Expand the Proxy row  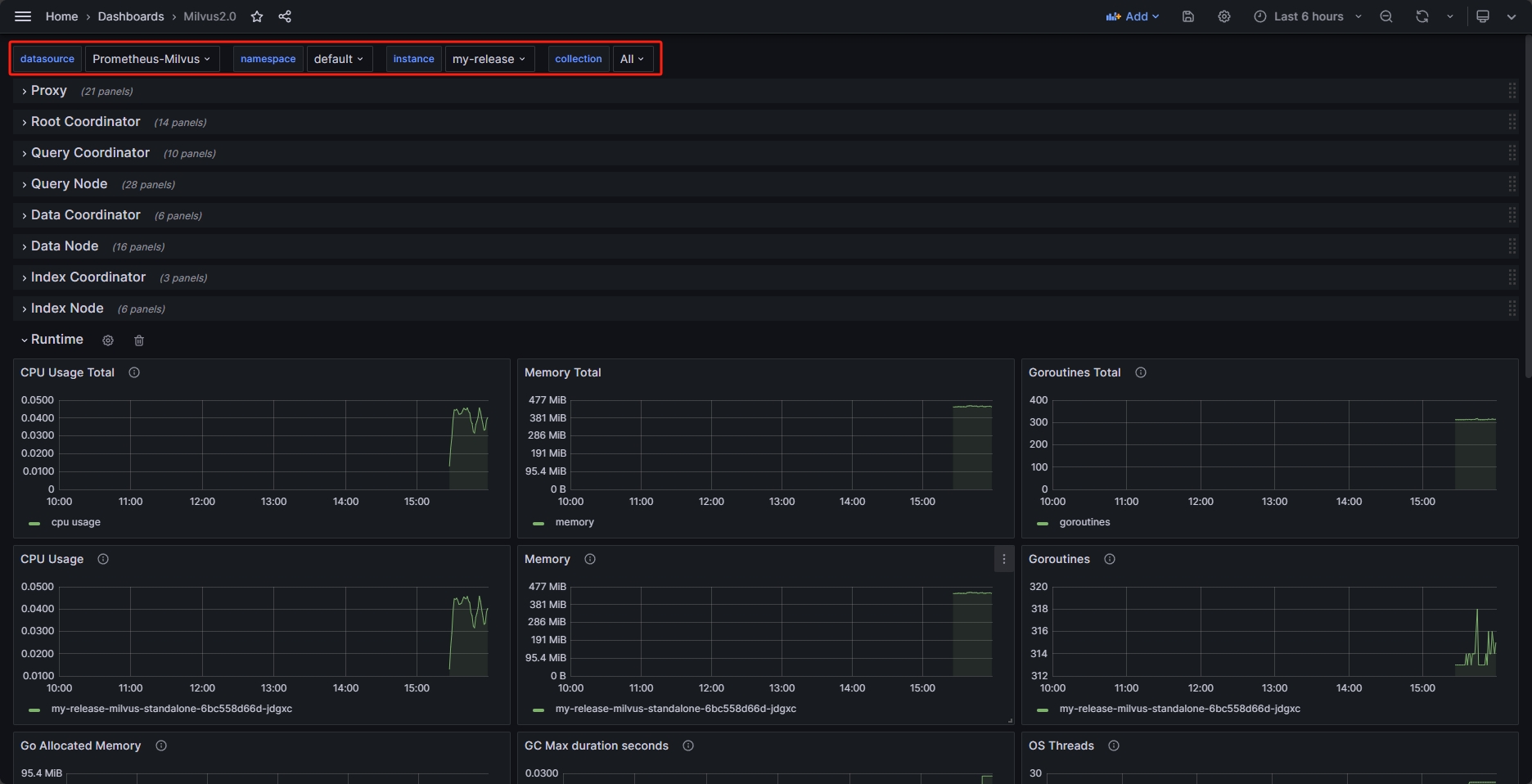click(48, 91)
